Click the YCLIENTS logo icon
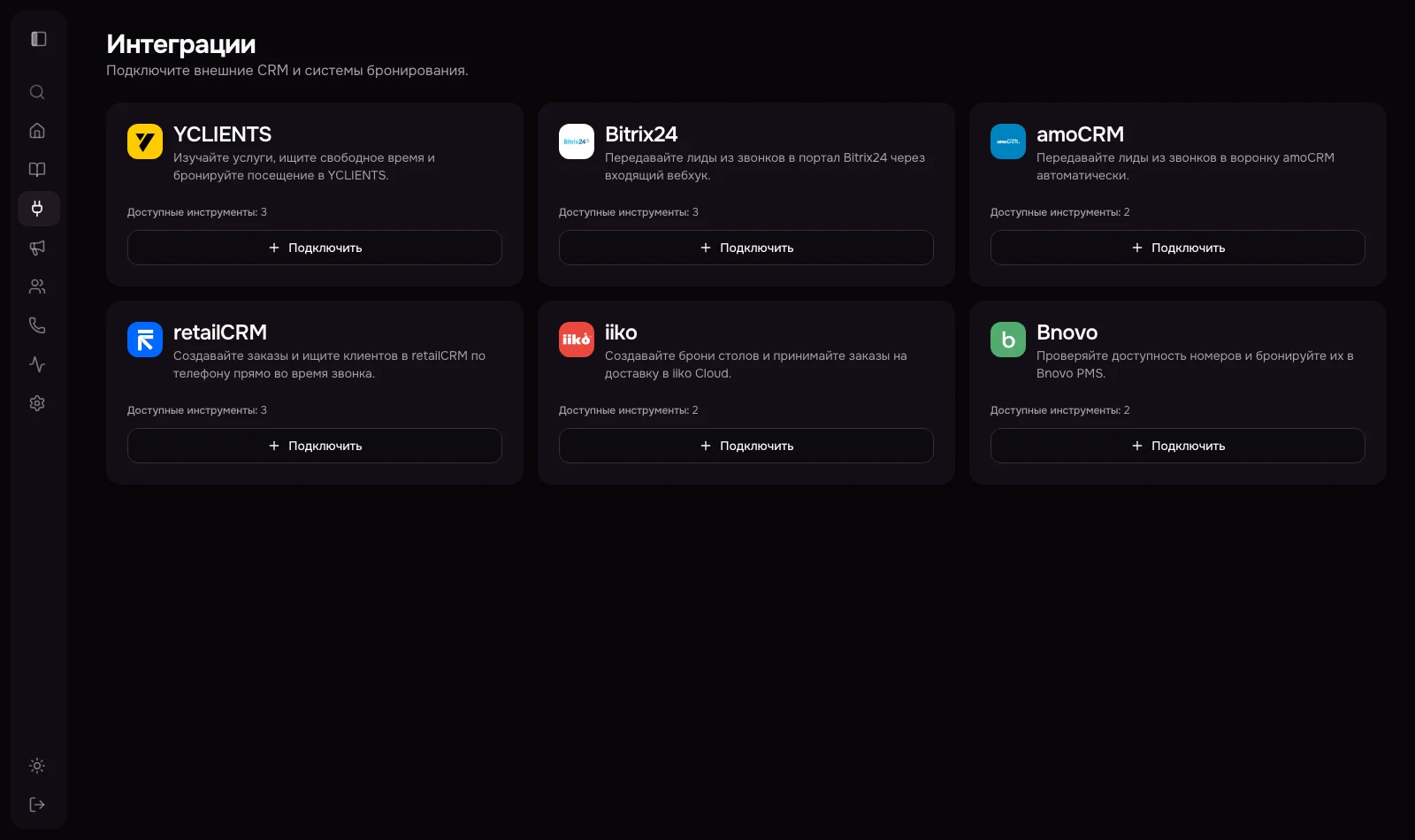 pyautogui.click(x=145, y=141)
